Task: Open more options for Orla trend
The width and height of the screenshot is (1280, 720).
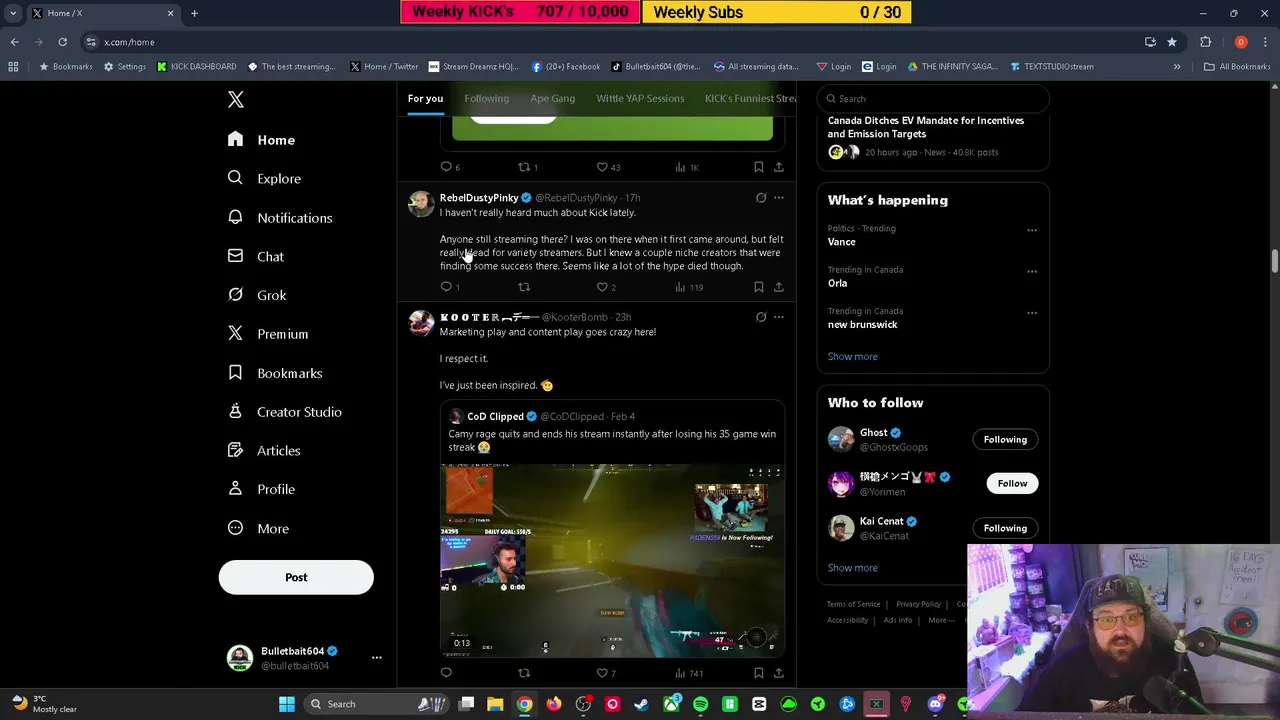Action: click(x=1032, y=271)
